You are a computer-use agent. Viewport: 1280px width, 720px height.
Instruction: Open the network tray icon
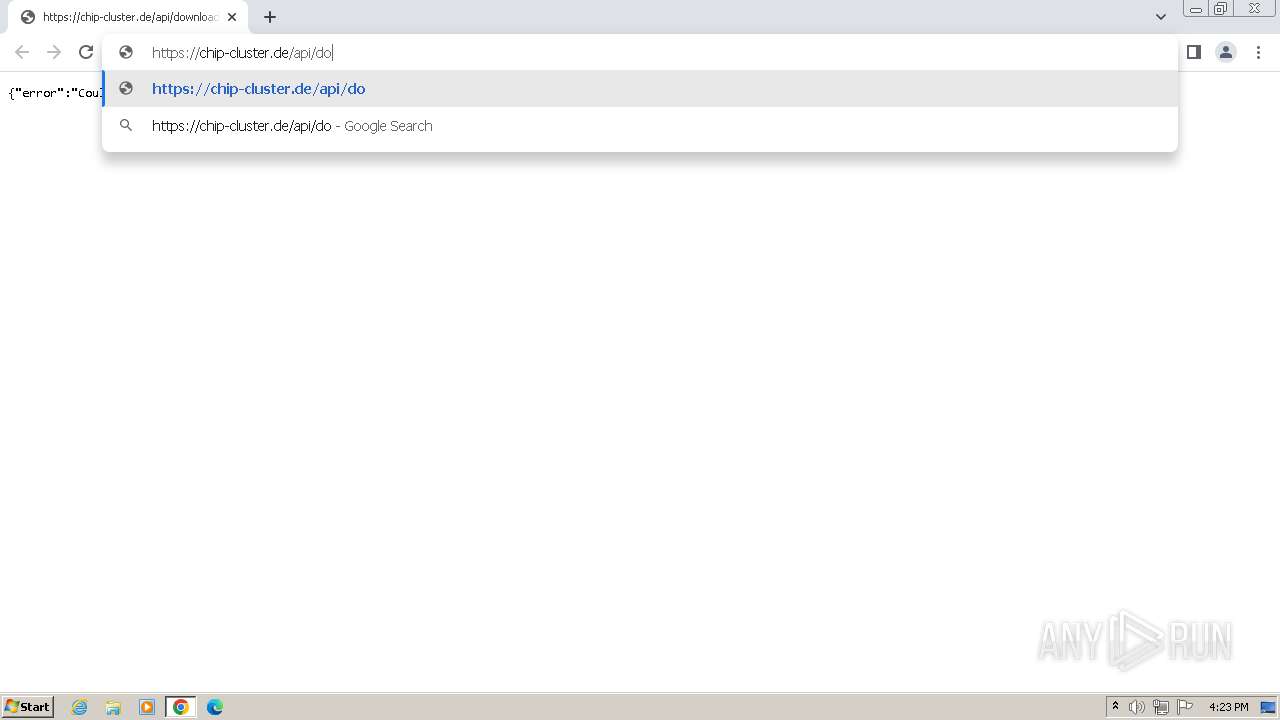pyautogui.click(x=1161, y=707)
